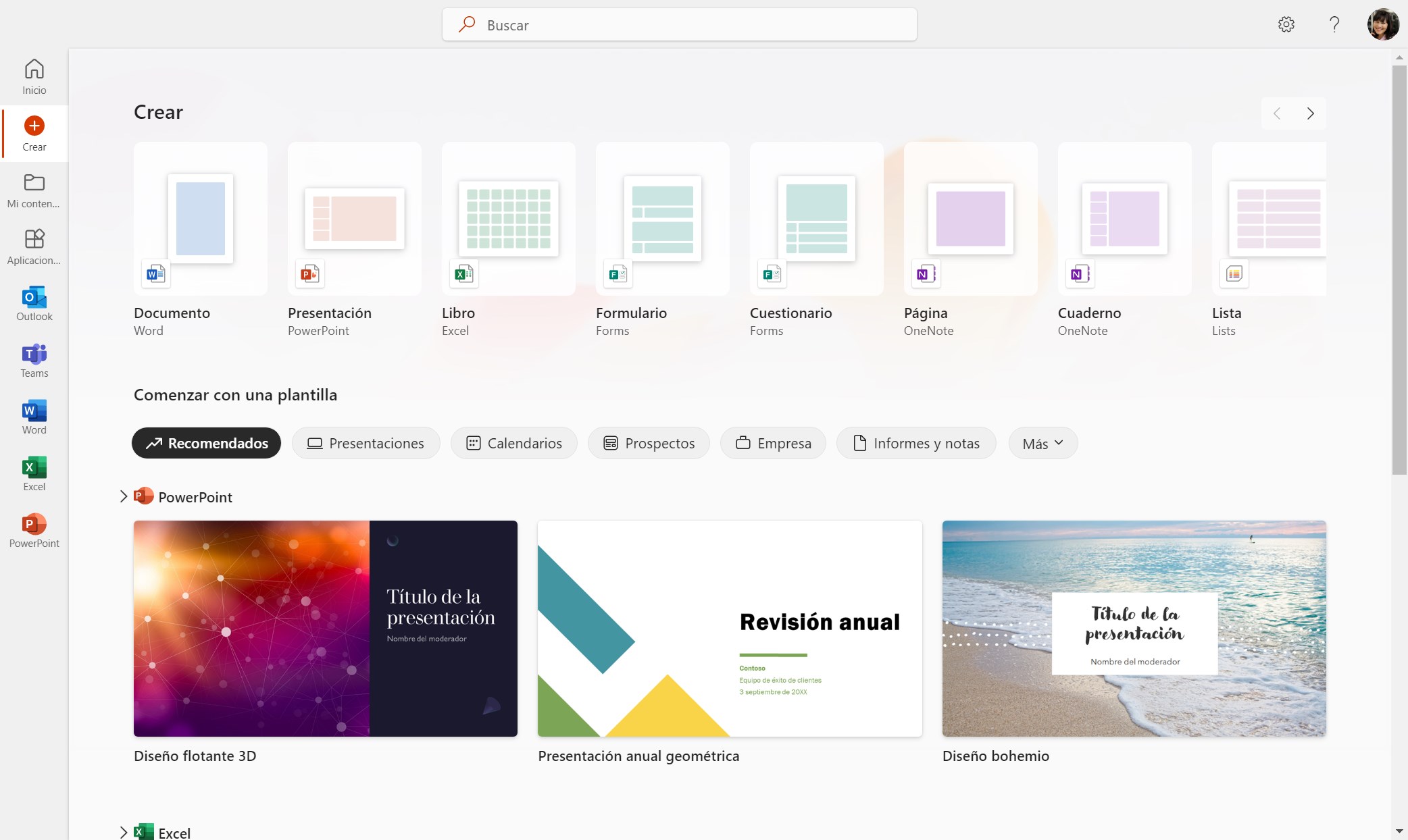The width and height of the screenshot is (1408, 840).
Task: Select Word in the left navigation
Action: coord(33,417)
